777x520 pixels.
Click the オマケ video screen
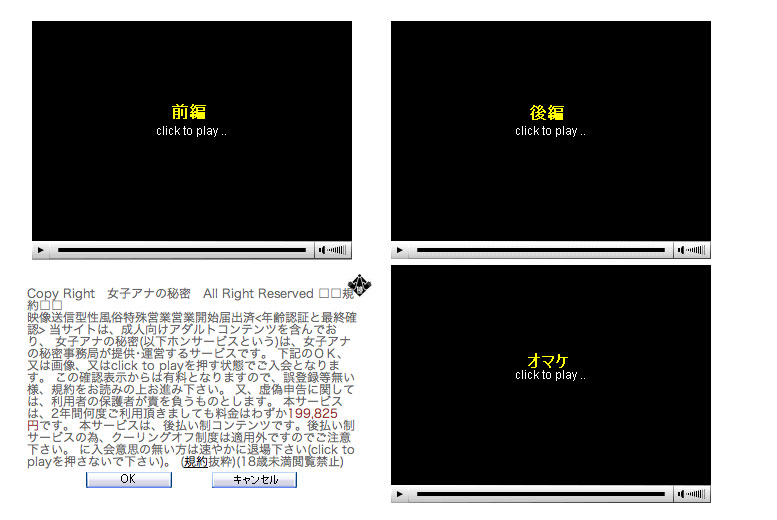[x=550, y=374]
